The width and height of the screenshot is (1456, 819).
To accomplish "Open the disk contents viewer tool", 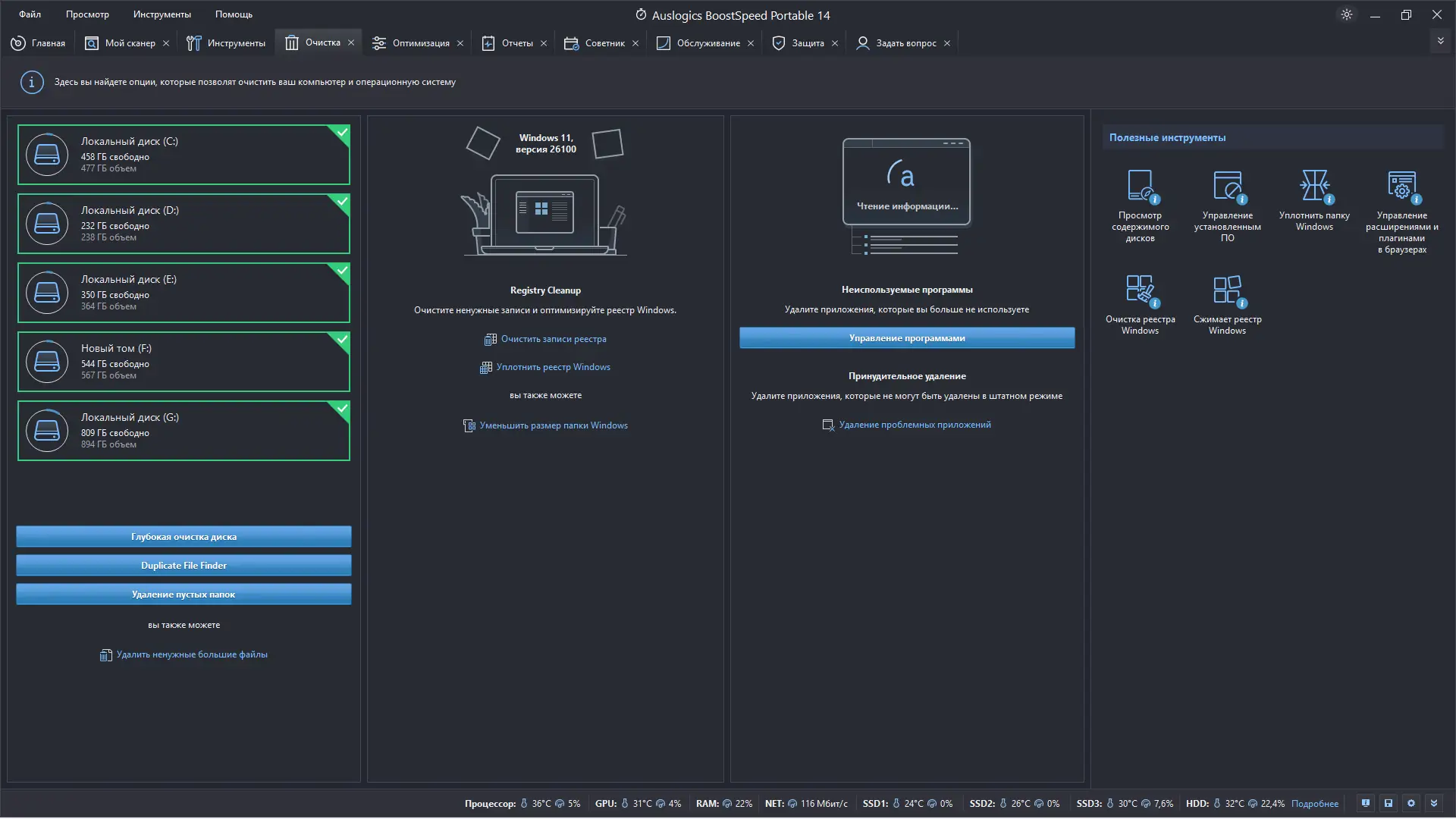I will coord(1140,187).
